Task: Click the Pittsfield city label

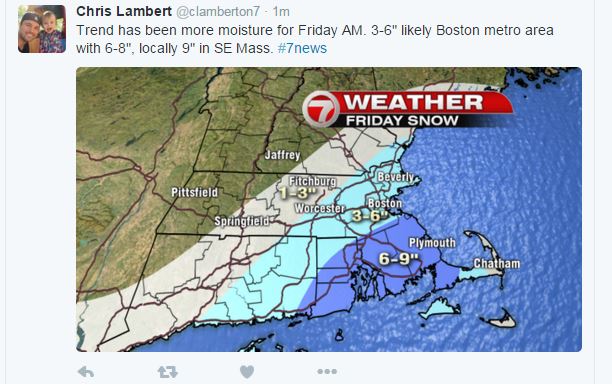Action: (x=195, y=192)
